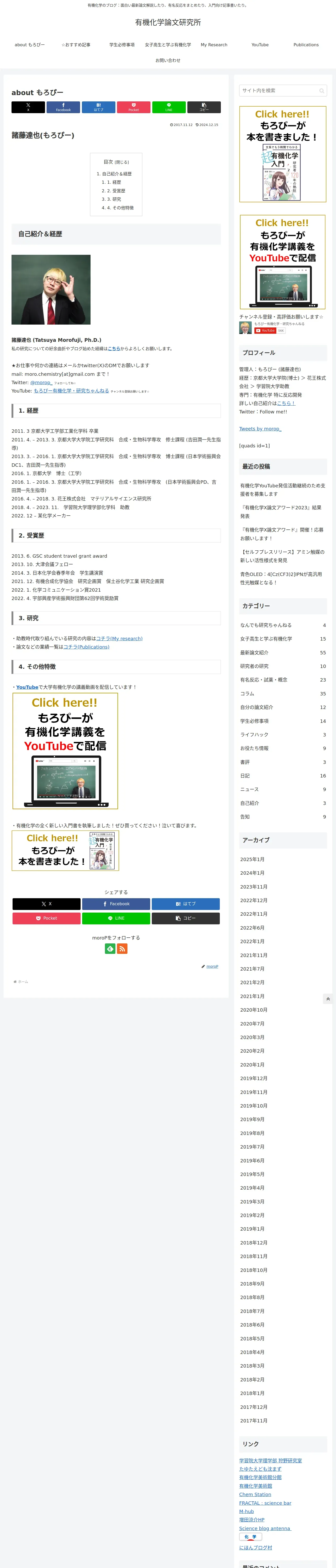Viewport: 336px width, 1568px height.
Task: Jump to 受賞歴 in table of contents
Action: point(116,191)
